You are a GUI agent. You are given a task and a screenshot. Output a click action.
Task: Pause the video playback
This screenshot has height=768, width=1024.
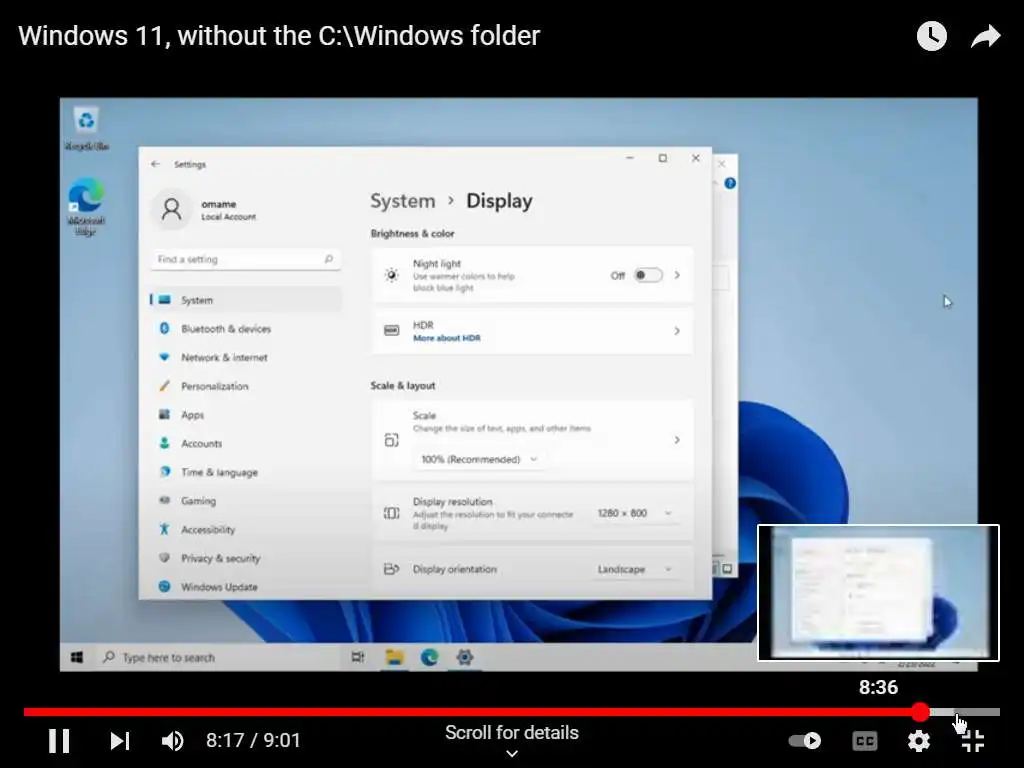coord(59,741)
